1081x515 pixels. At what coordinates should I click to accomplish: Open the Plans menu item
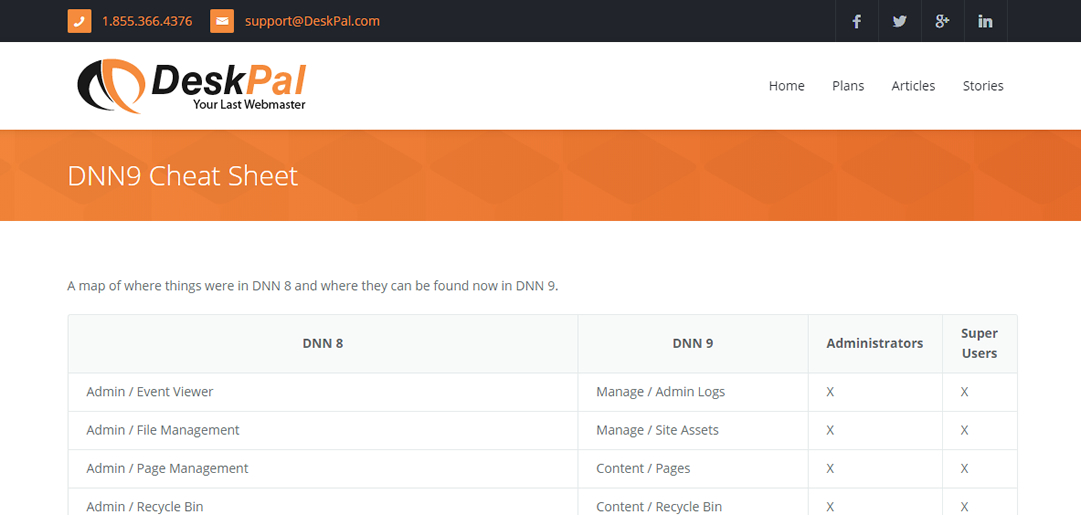coord(848,86)
